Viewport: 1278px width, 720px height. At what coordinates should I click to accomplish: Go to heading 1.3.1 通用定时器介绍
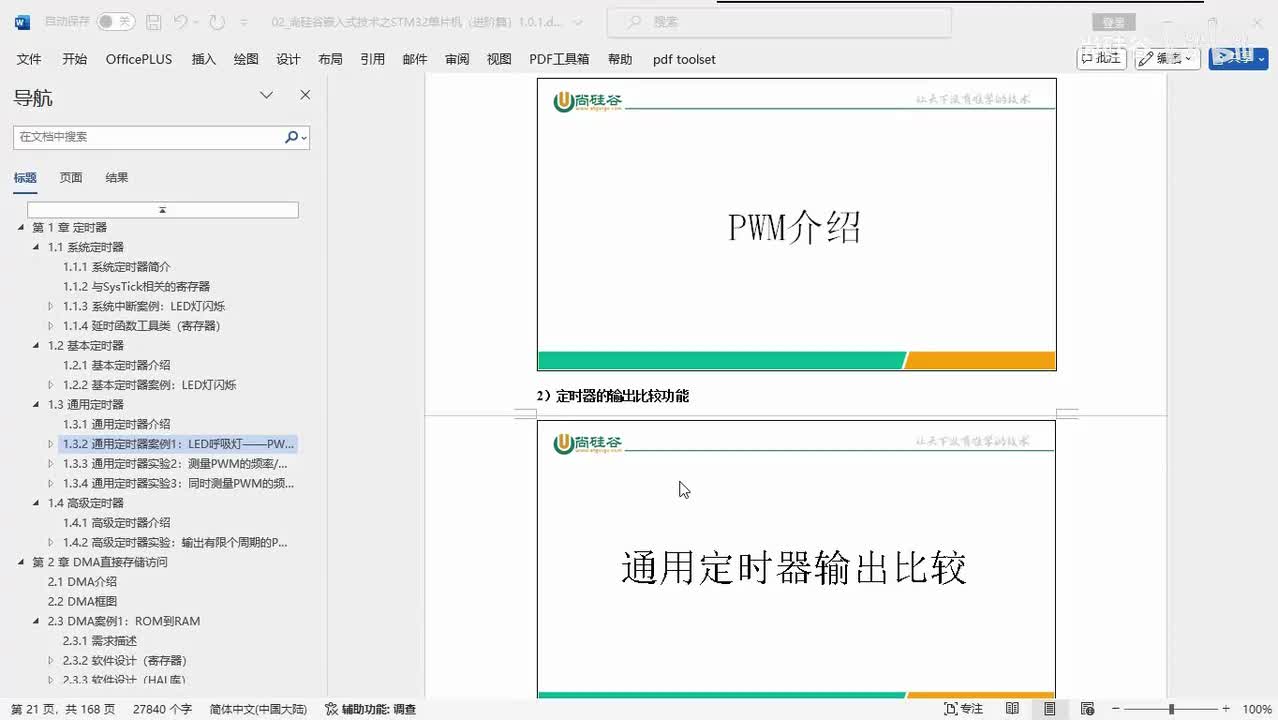(x=117, y=424)
